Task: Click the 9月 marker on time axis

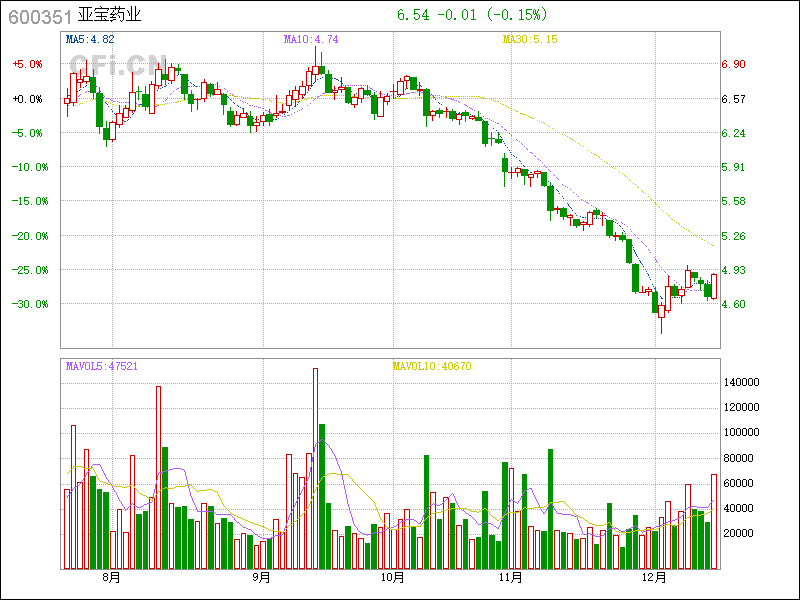Action: pos(261,577)
